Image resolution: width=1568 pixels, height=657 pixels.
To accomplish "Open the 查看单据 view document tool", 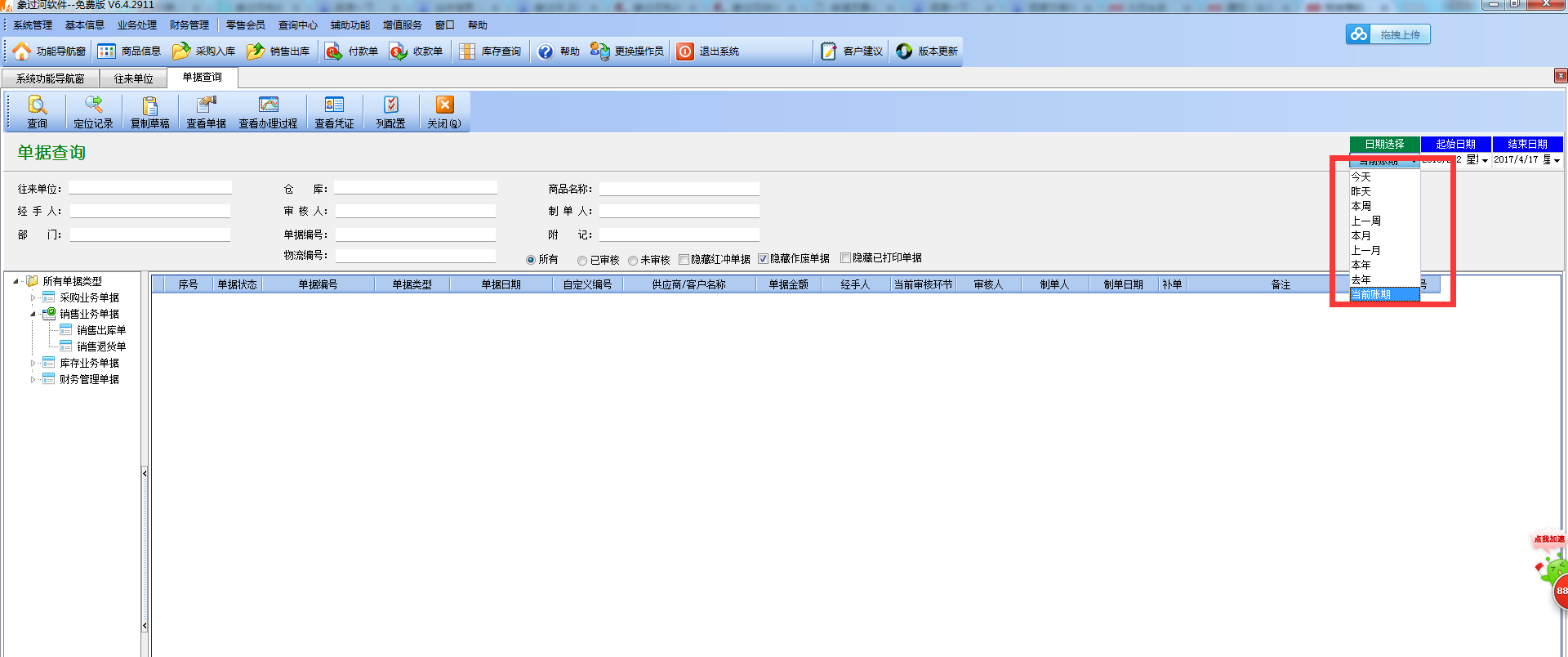I will click(x=206, y=112).
